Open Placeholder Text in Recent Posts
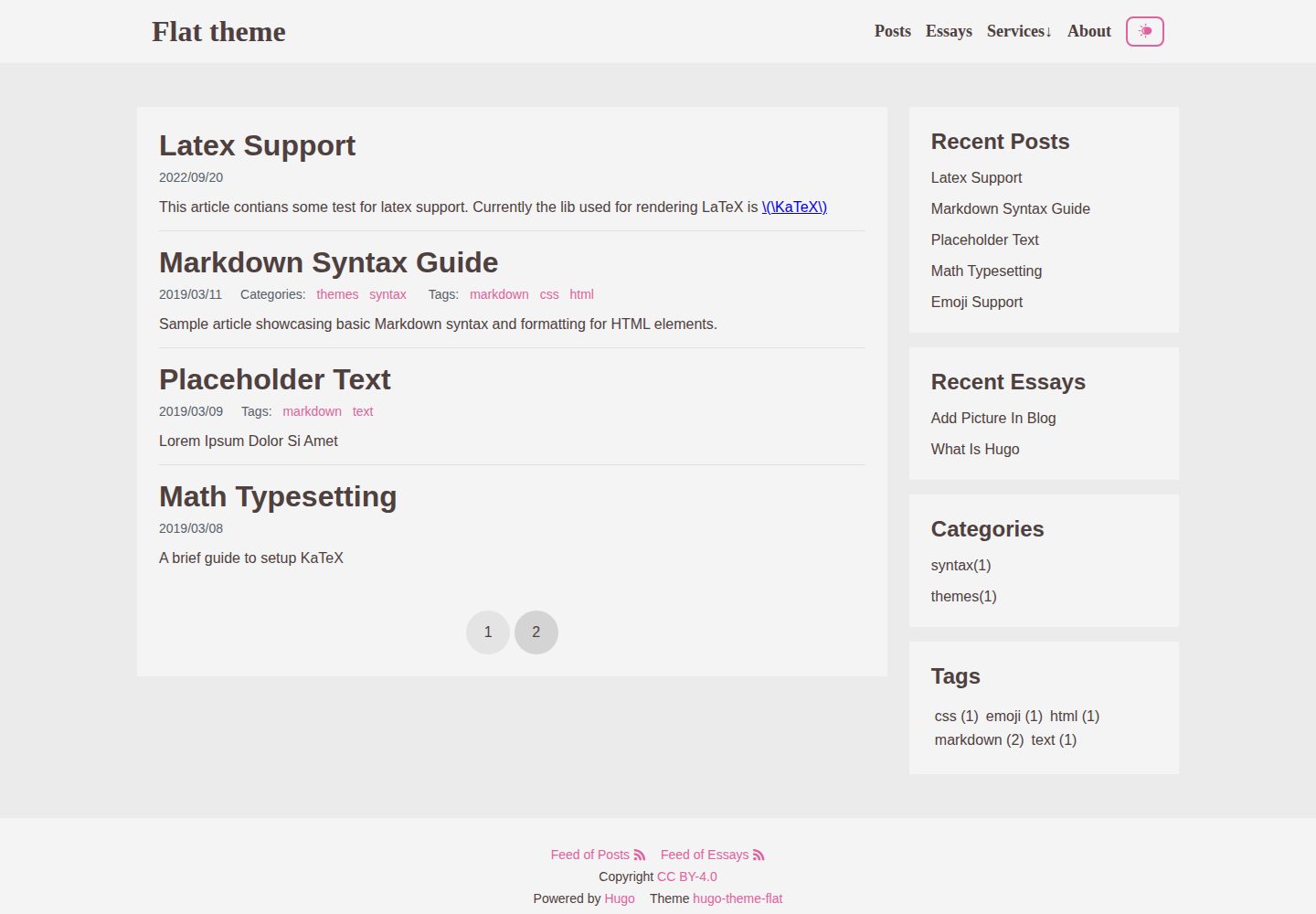This screenshot has height=914, width=1316. (985, 239)
